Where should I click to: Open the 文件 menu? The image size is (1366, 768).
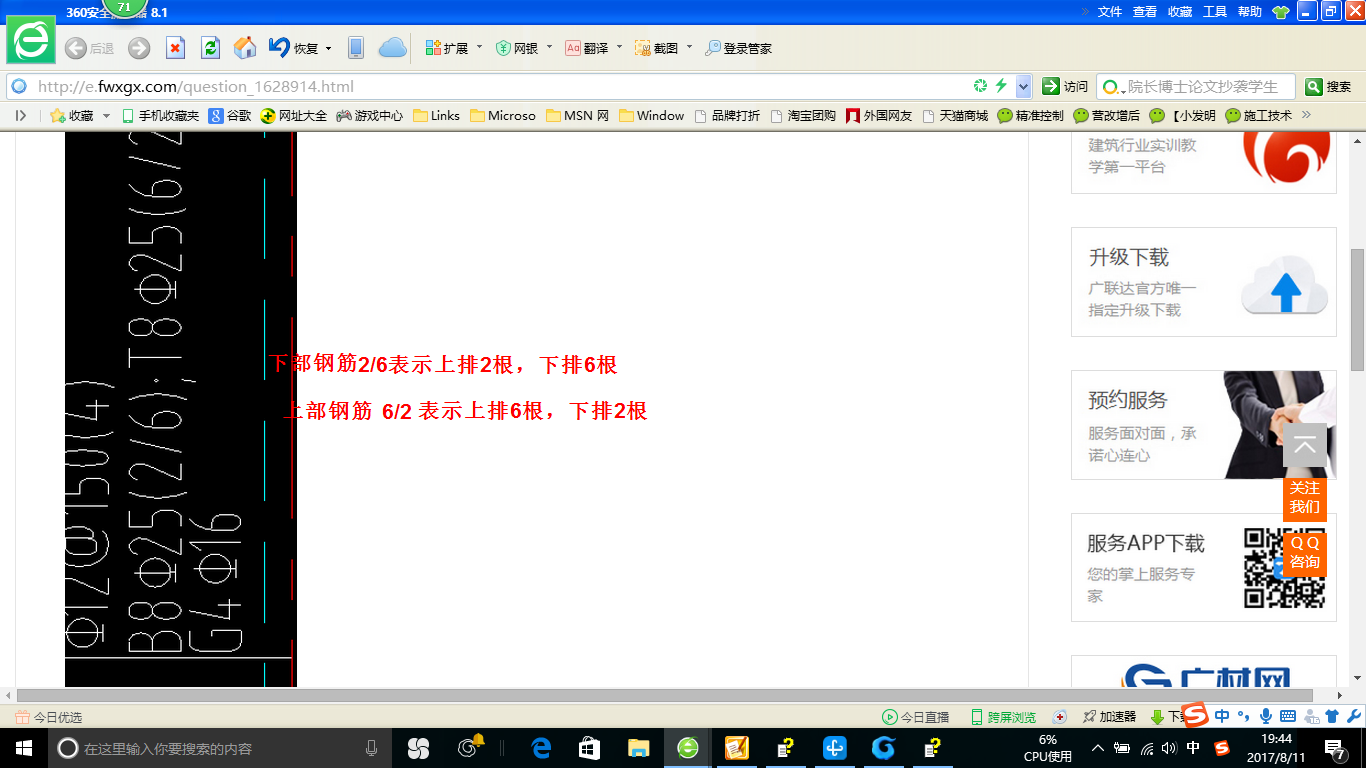click(1110, 12)
